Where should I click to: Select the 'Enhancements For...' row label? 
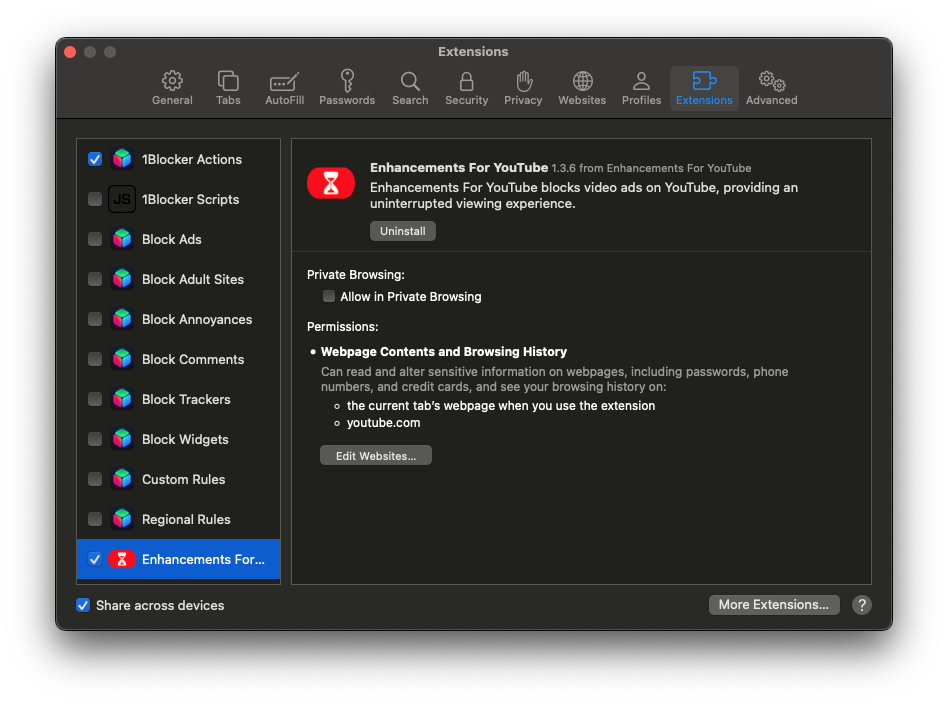coord(203,559)
